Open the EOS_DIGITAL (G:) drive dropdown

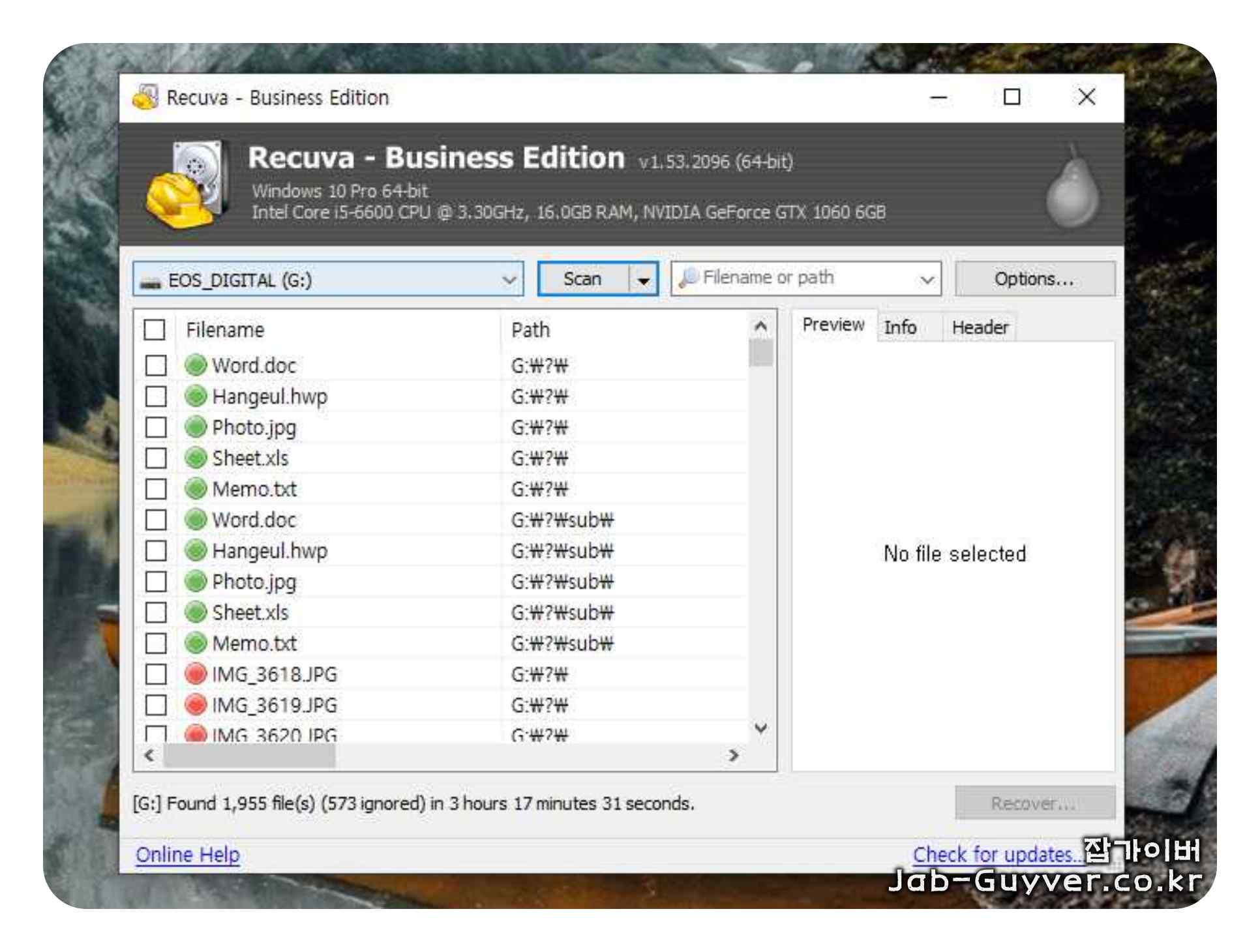[509, 280]
